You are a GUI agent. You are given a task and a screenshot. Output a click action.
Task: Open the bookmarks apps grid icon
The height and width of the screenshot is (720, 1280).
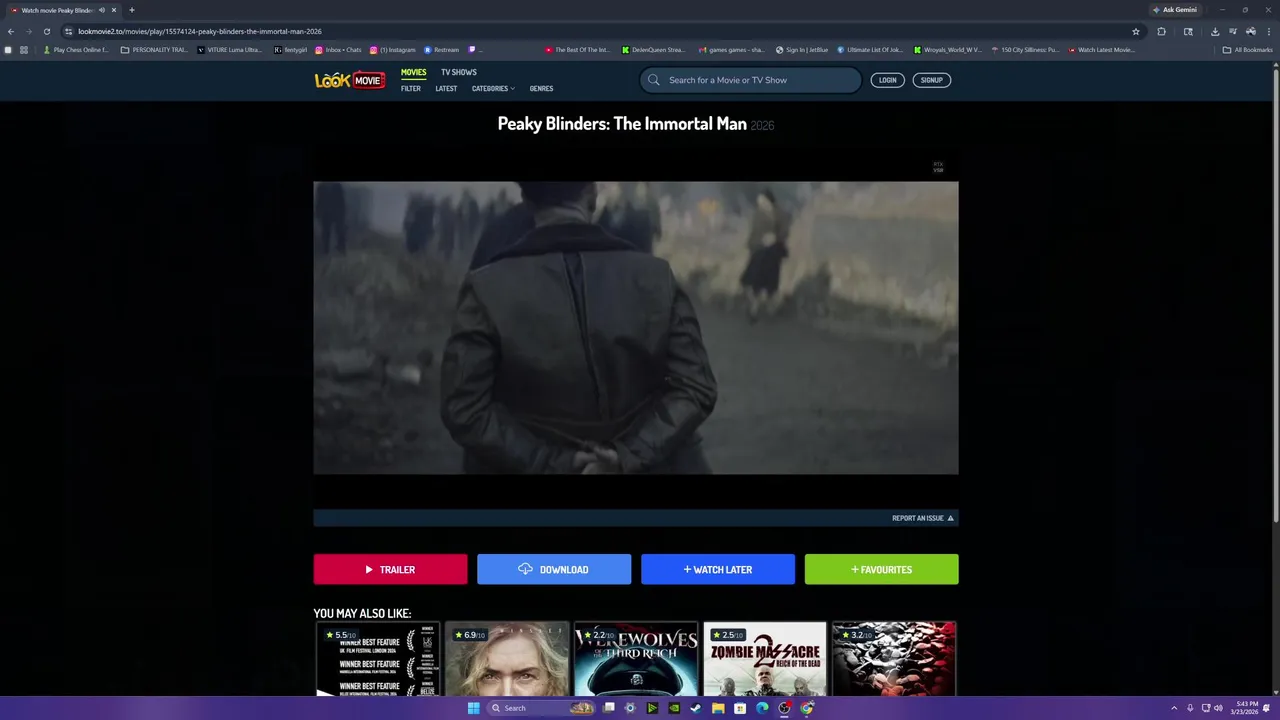pos(24,50)
